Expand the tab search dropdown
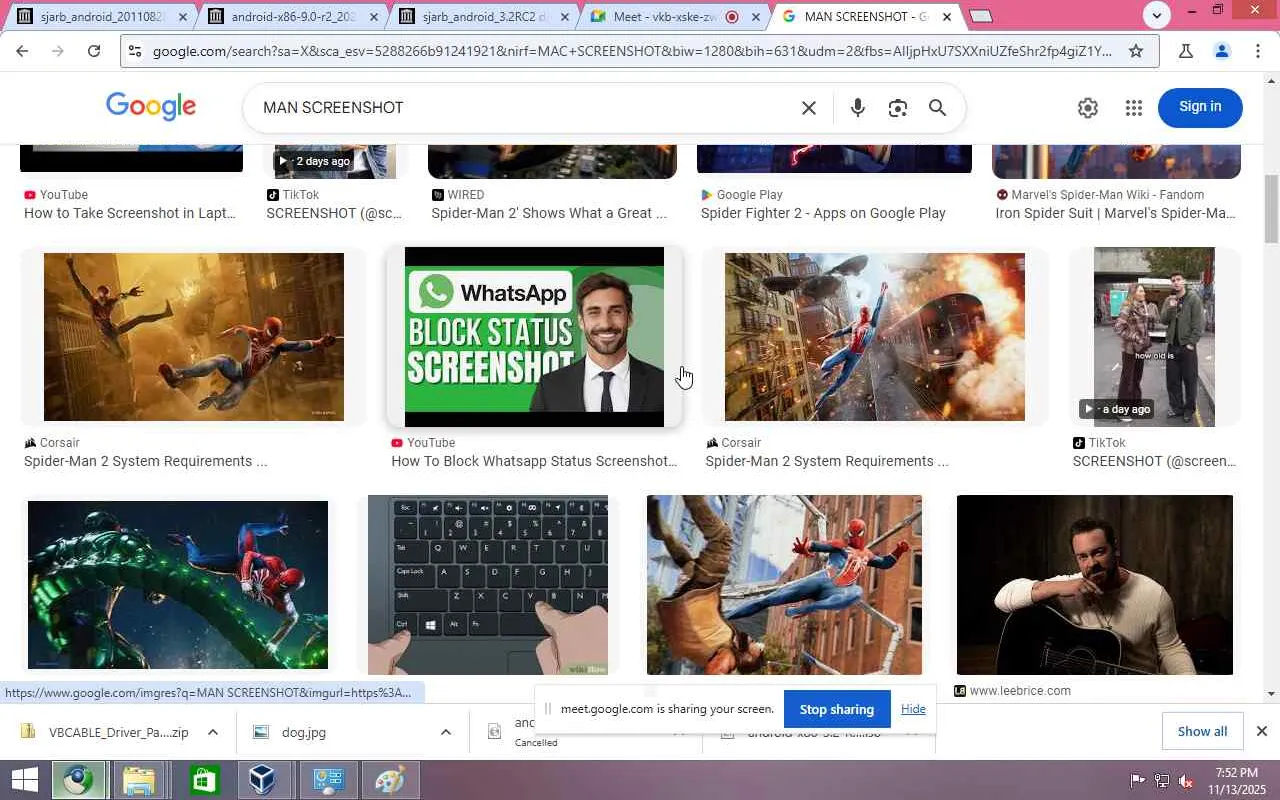 coord(1157,15)
